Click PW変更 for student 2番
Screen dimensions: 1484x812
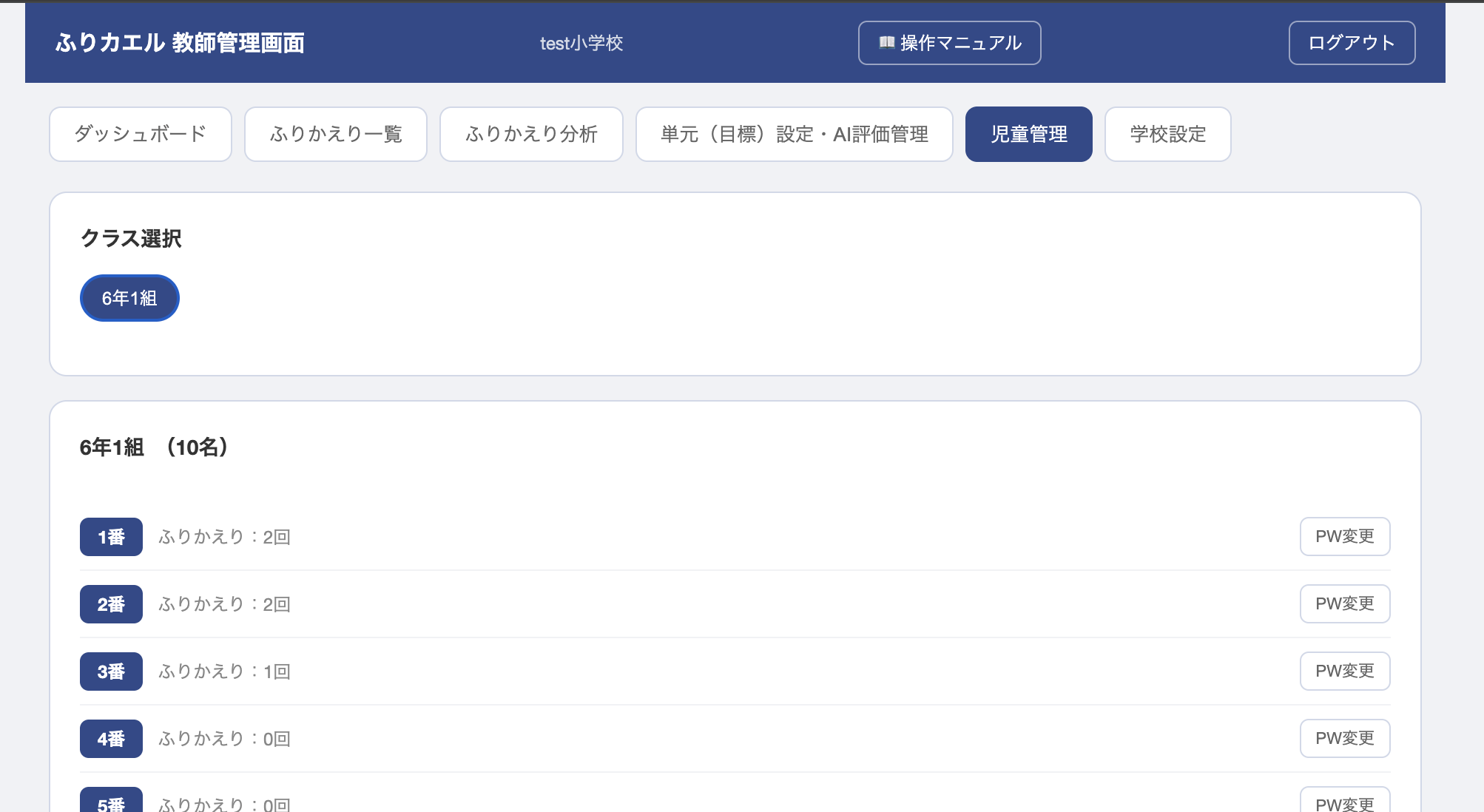[x=1344, y=603]
